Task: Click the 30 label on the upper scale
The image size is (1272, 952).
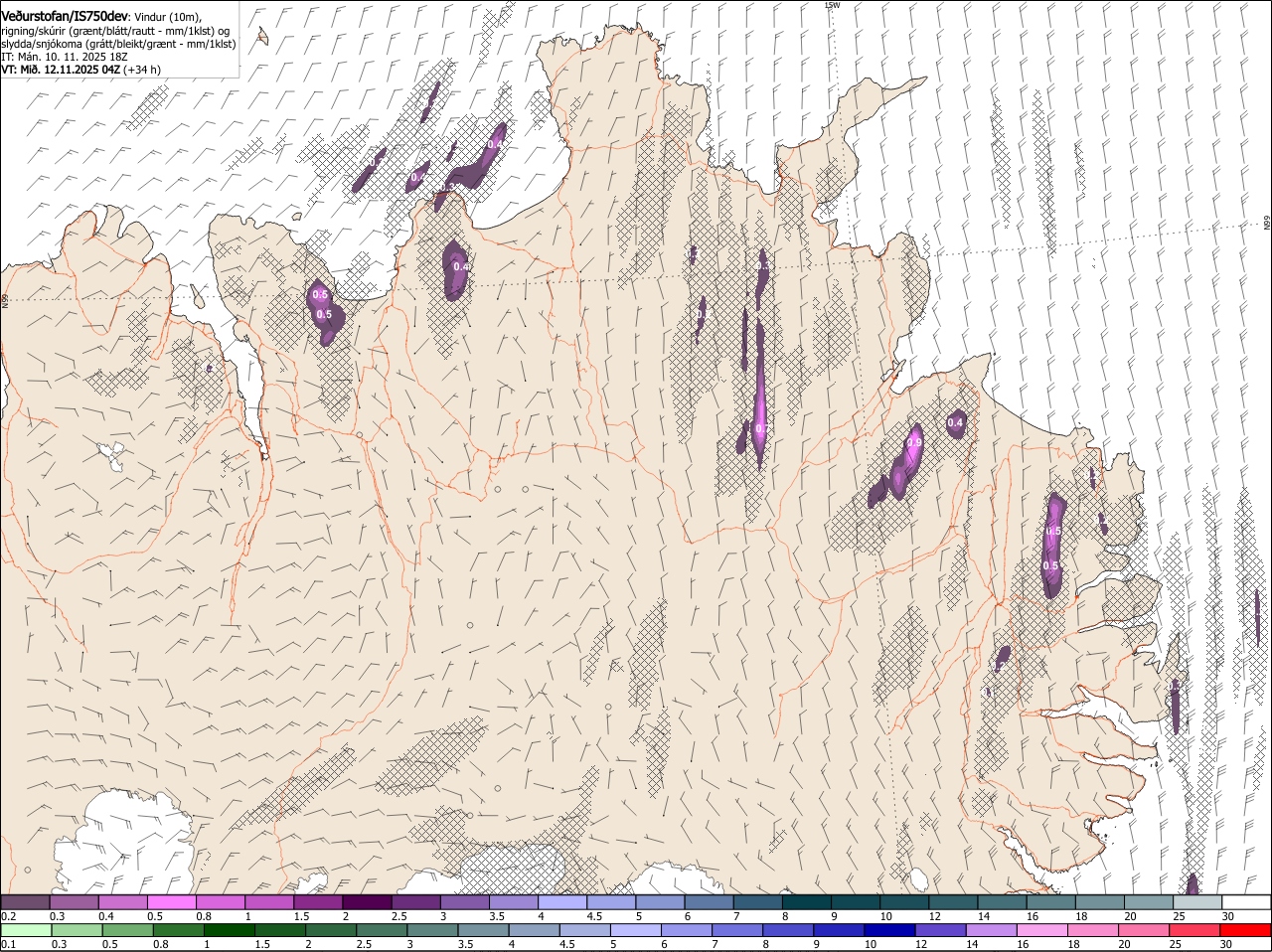Action: [1228, 916]
